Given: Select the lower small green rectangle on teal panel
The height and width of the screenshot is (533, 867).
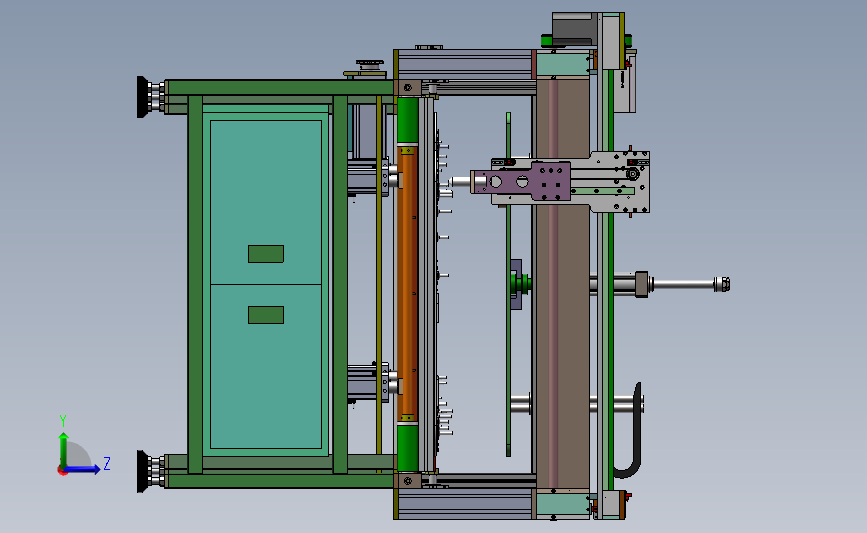Looking at the screenshot, I should 266,315.
